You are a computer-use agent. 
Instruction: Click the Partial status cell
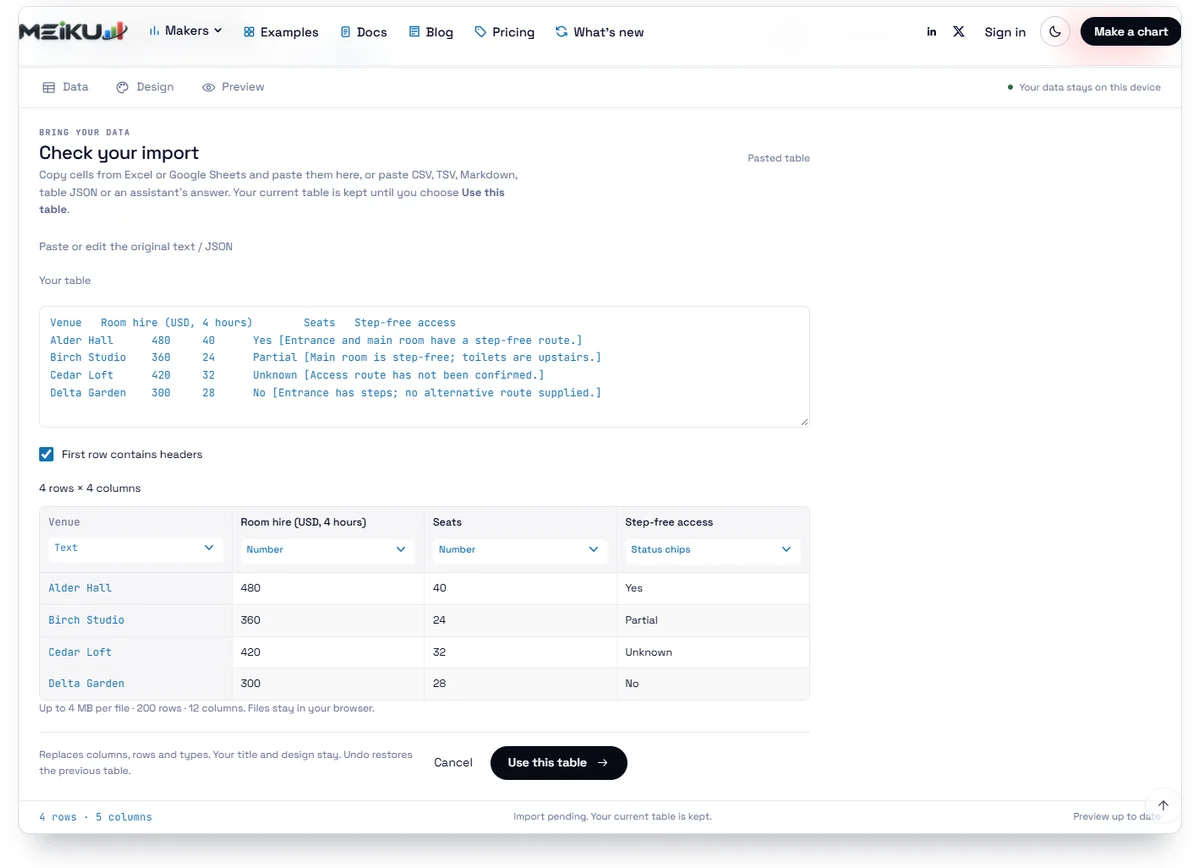[713, 620]
